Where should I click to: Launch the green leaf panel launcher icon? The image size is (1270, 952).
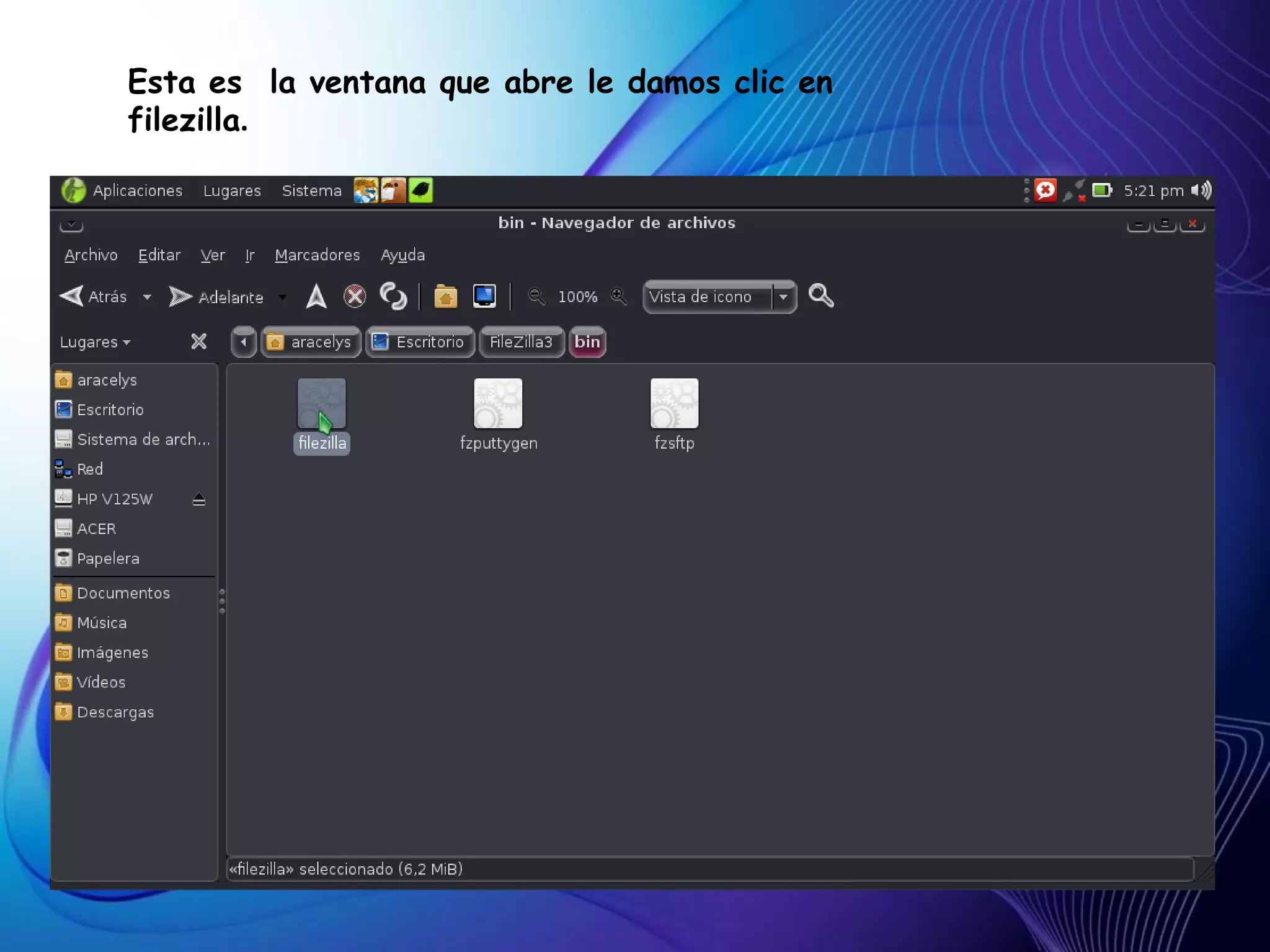(420, 190)
